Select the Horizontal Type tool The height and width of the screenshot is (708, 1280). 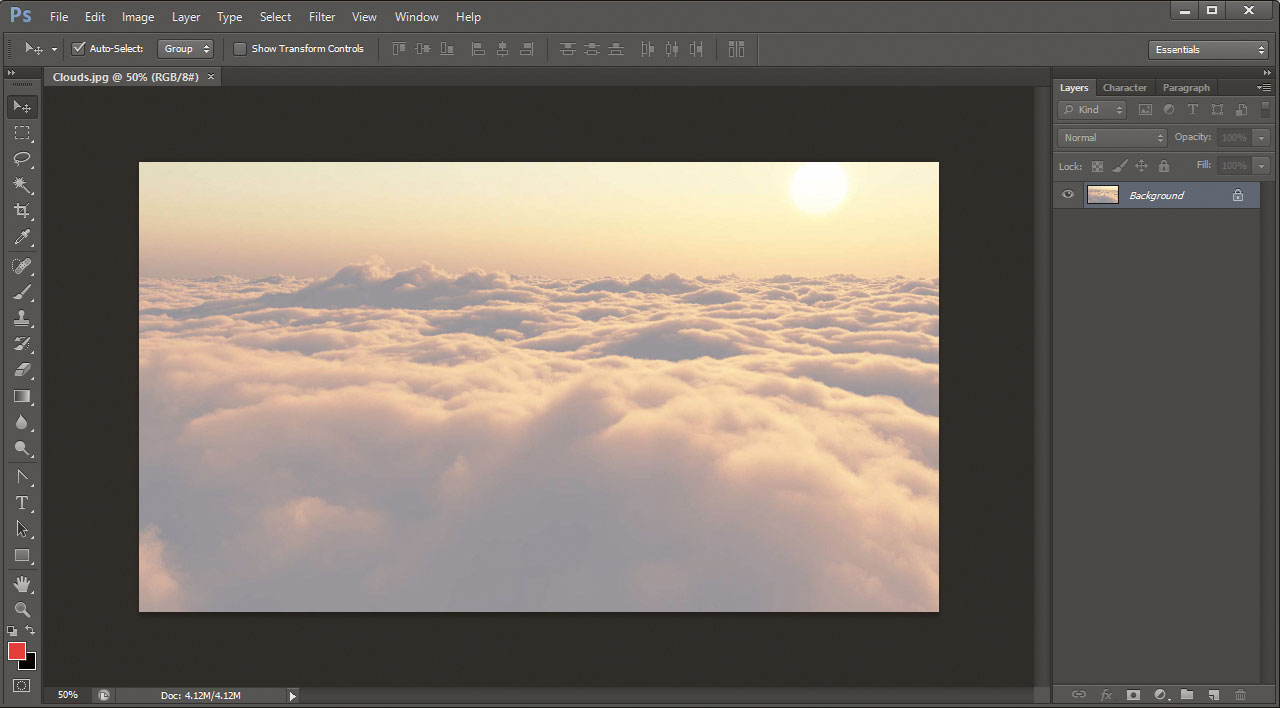[22, 503]
